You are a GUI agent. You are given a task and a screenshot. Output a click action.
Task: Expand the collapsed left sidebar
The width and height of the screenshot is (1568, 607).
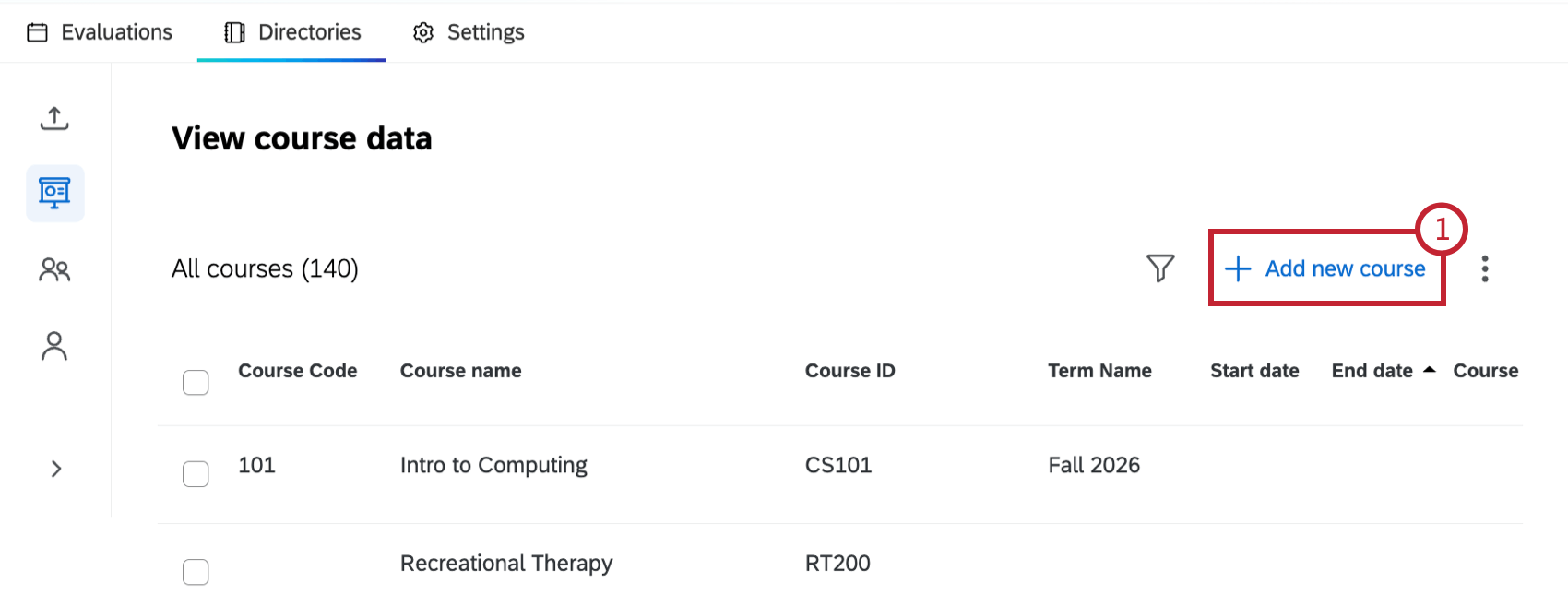point(54,469)
